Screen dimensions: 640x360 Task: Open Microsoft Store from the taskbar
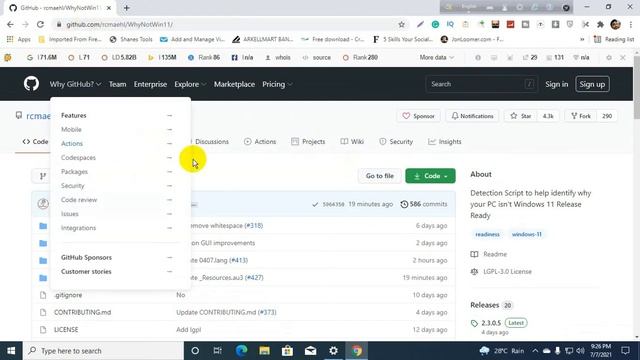tap(287, 351)
